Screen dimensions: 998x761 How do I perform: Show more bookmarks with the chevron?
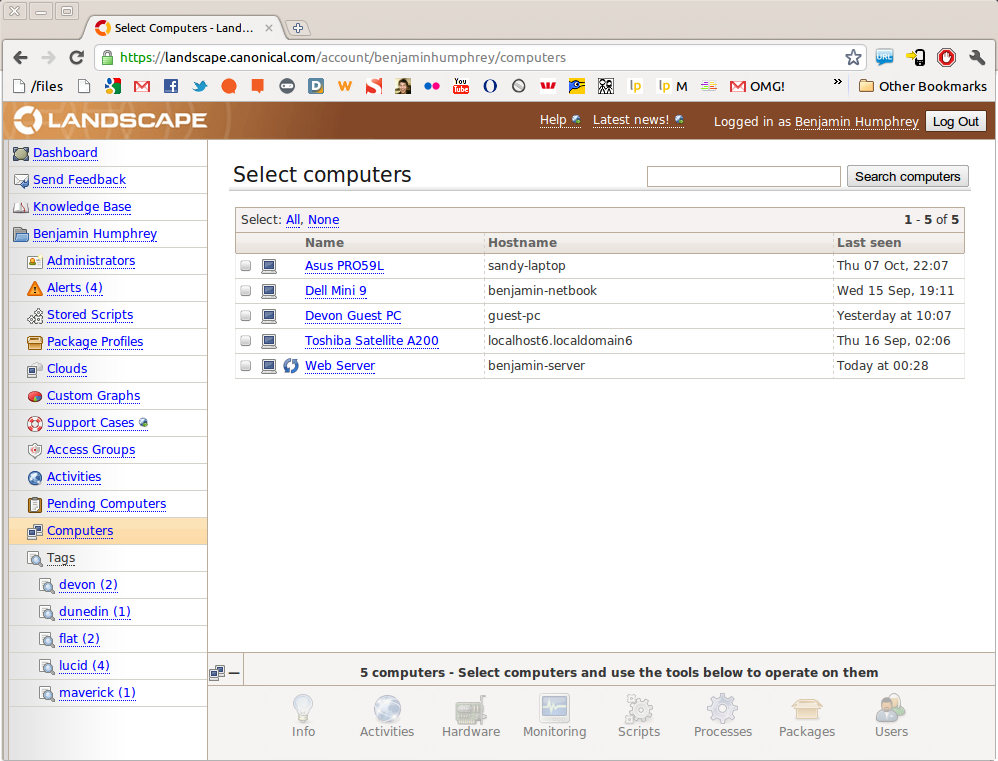pos(838,82)
